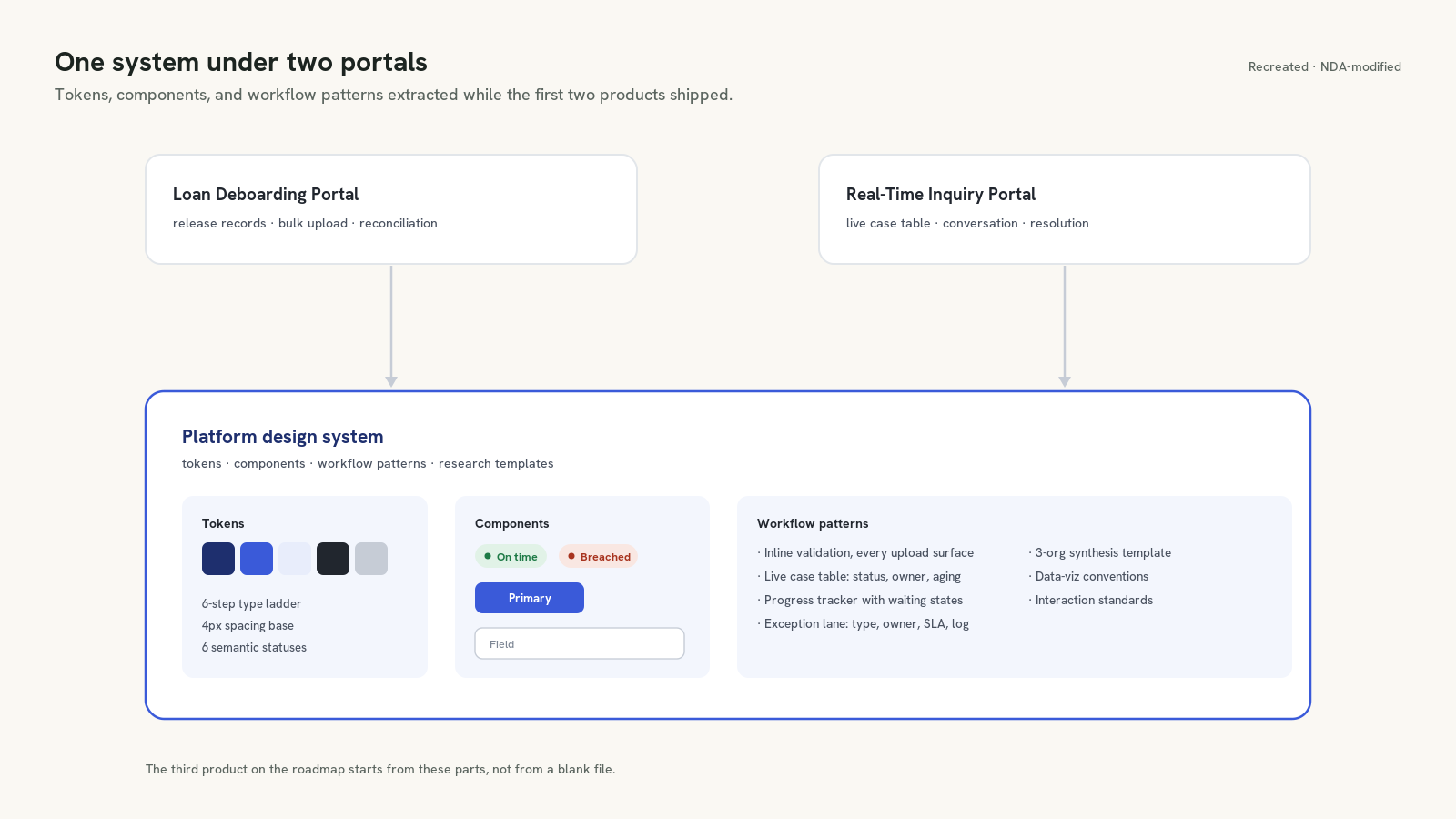Viewport: 1456px width, 819px height.
Task: Click 'Live case table: status, owner, aging'
Action: pos(859,576)
